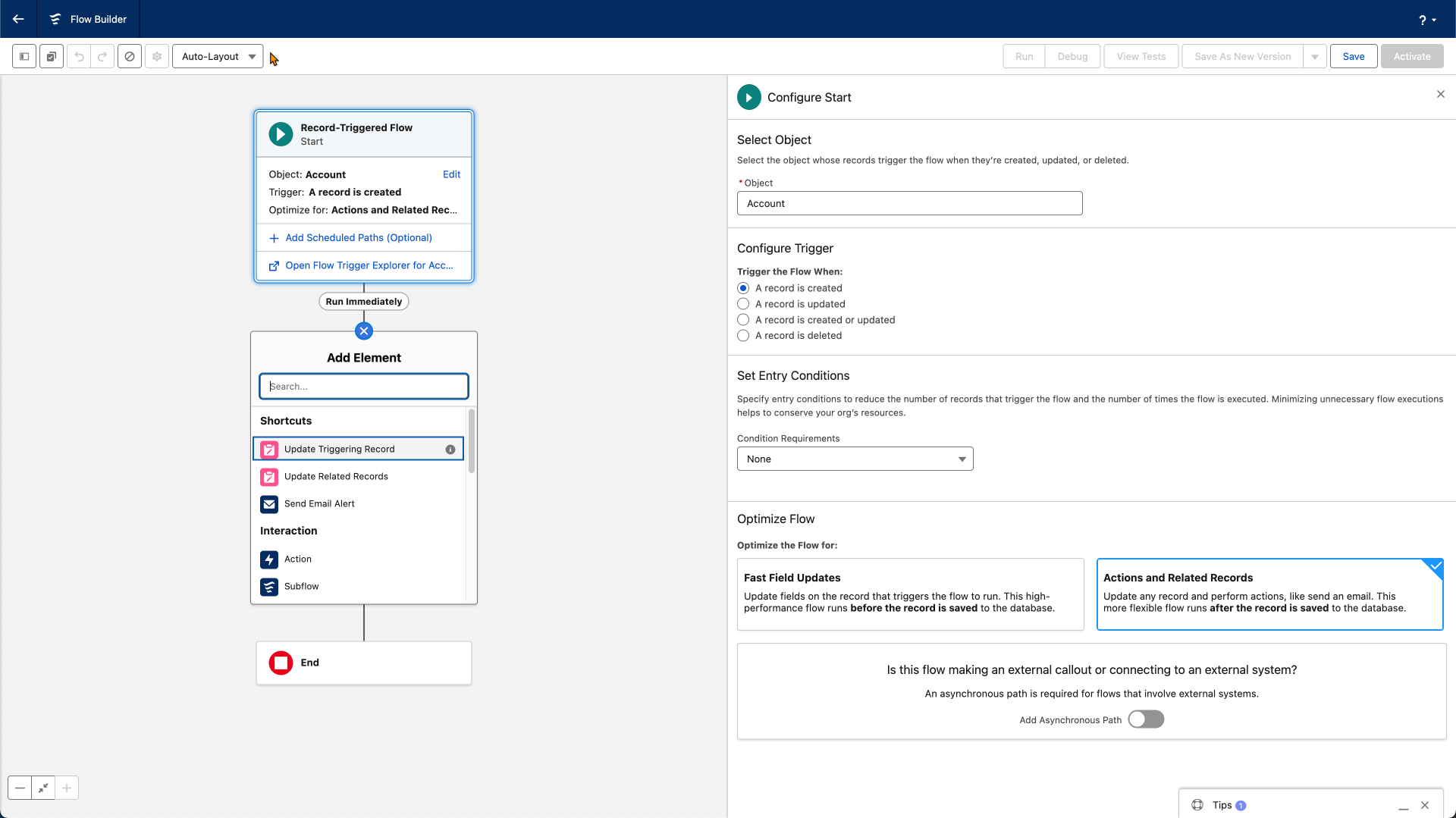Open the Auto-Layout dropdown
The width and height of the screenshot is (1456, 818).
218,56
